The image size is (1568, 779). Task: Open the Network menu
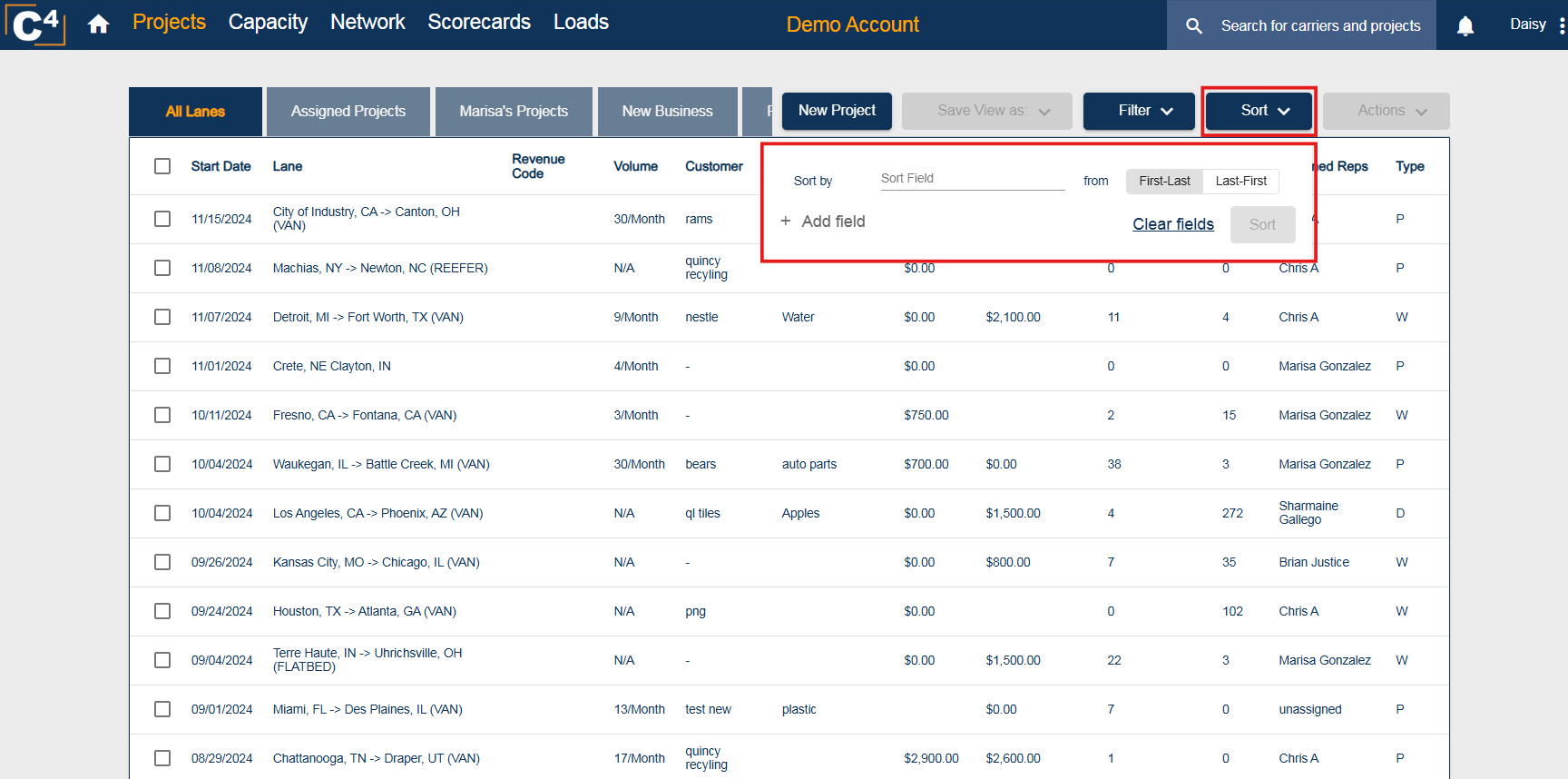coord(367,22)
